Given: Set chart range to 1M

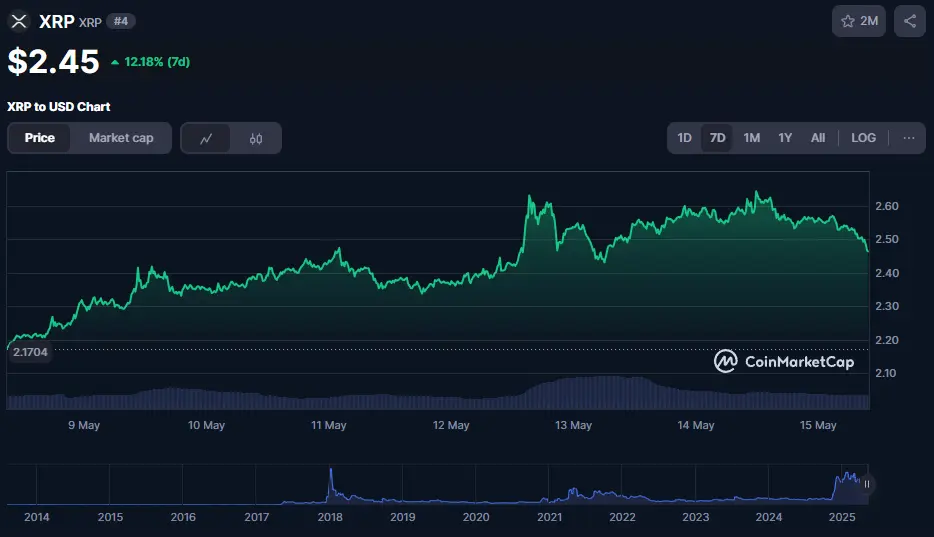Looking at the screenshot, I should [x=752, y=138].
